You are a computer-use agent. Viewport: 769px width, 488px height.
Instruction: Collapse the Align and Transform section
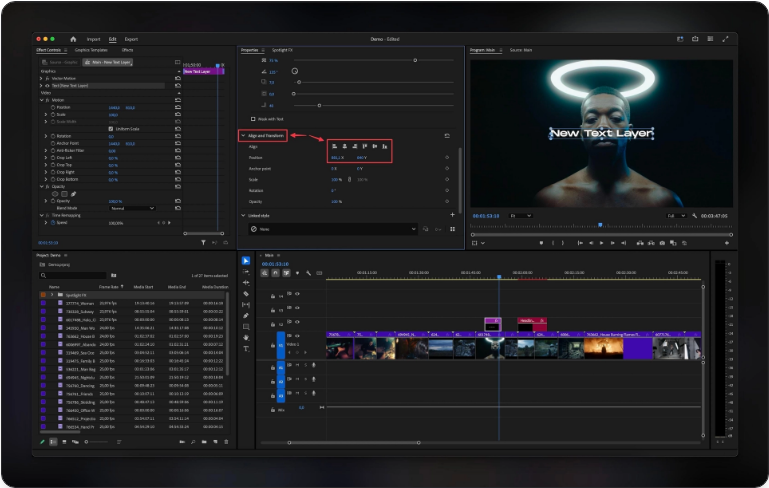(243, 135)
